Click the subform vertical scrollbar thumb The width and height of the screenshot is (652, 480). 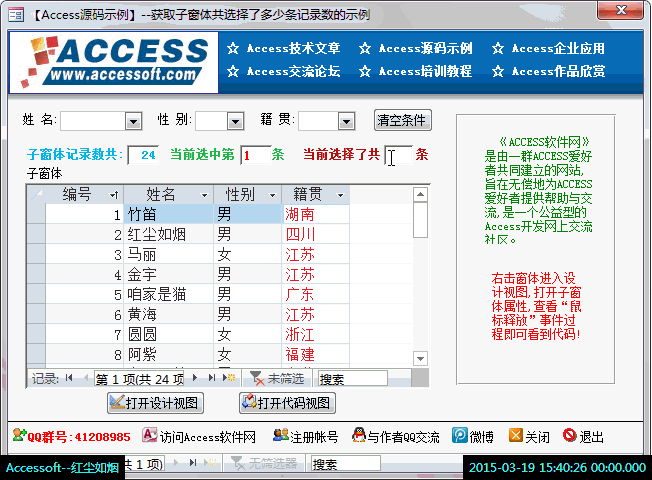(420, 220)
